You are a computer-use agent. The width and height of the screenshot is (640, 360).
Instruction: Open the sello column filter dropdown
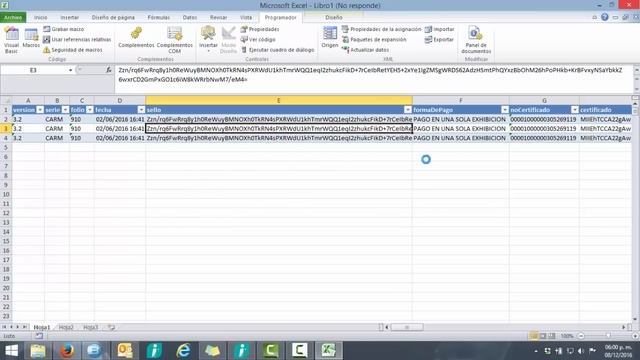(x=408, y=110)
